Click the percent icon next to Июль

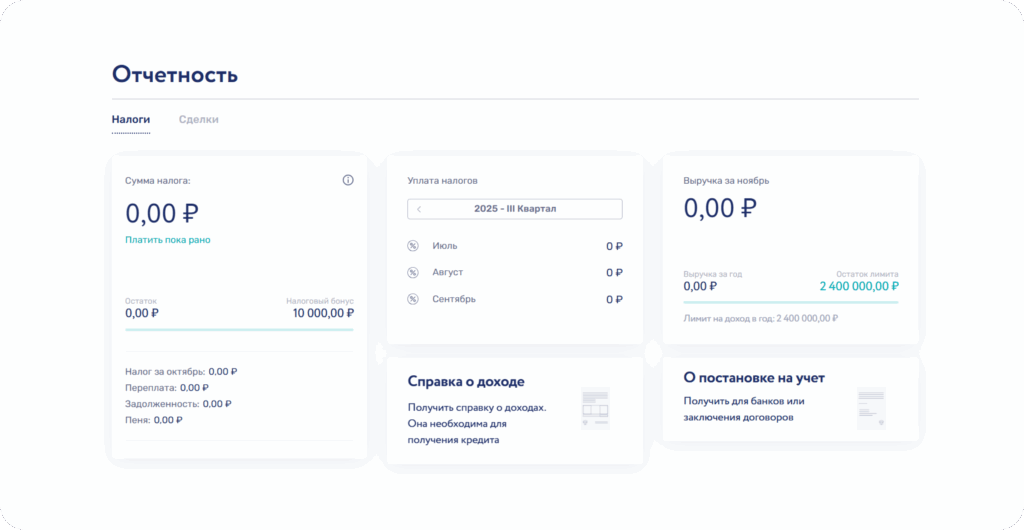pos(413,246)
